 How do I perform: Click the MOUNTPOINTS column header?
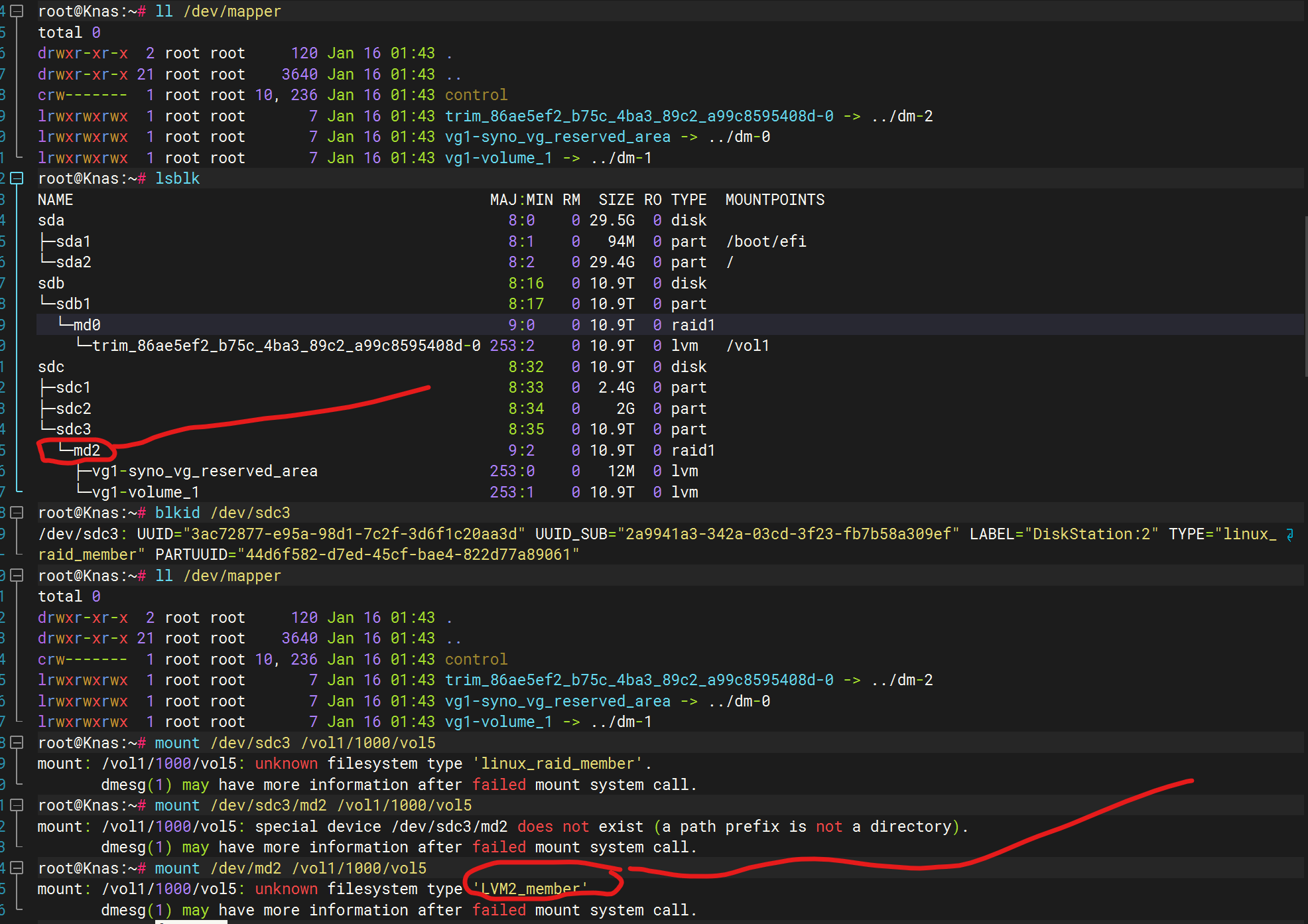coord(774,200)
